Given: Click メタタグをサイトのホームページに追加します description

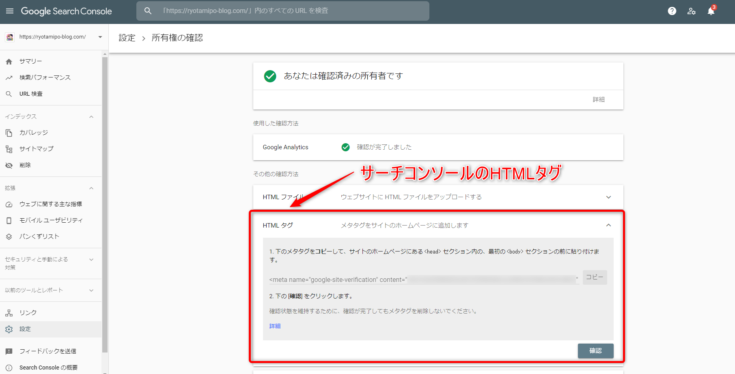Looking at the screenshot, I should (x=405, y=225).
